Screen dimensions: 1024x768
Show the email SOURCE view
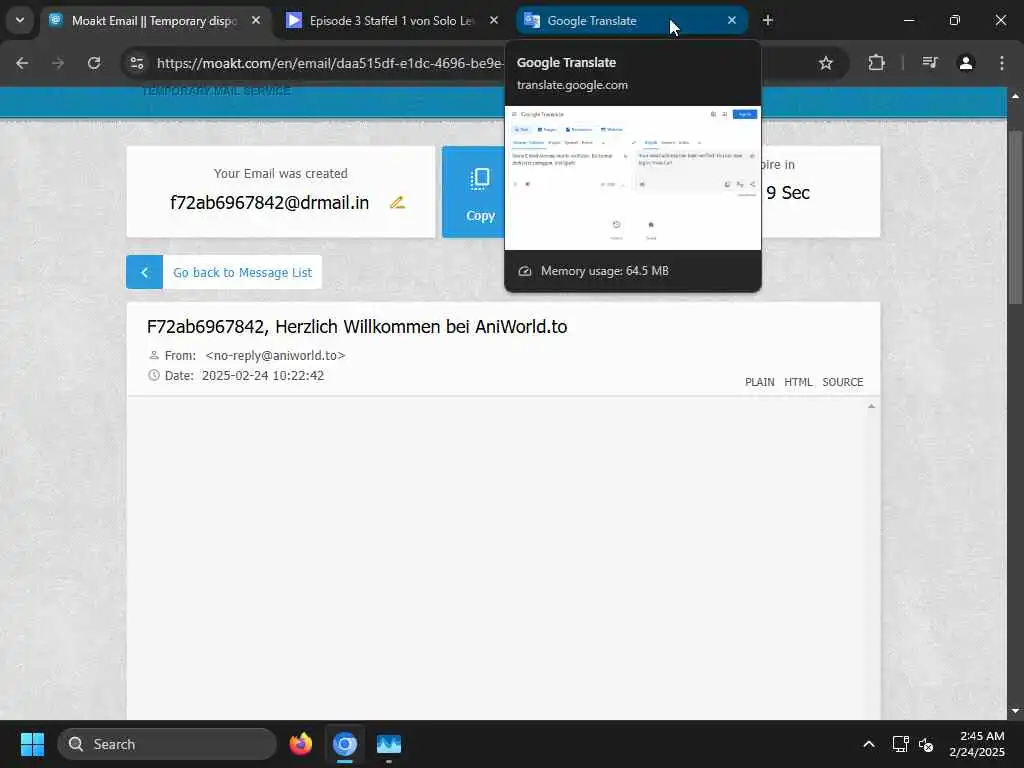coord(842,382)
